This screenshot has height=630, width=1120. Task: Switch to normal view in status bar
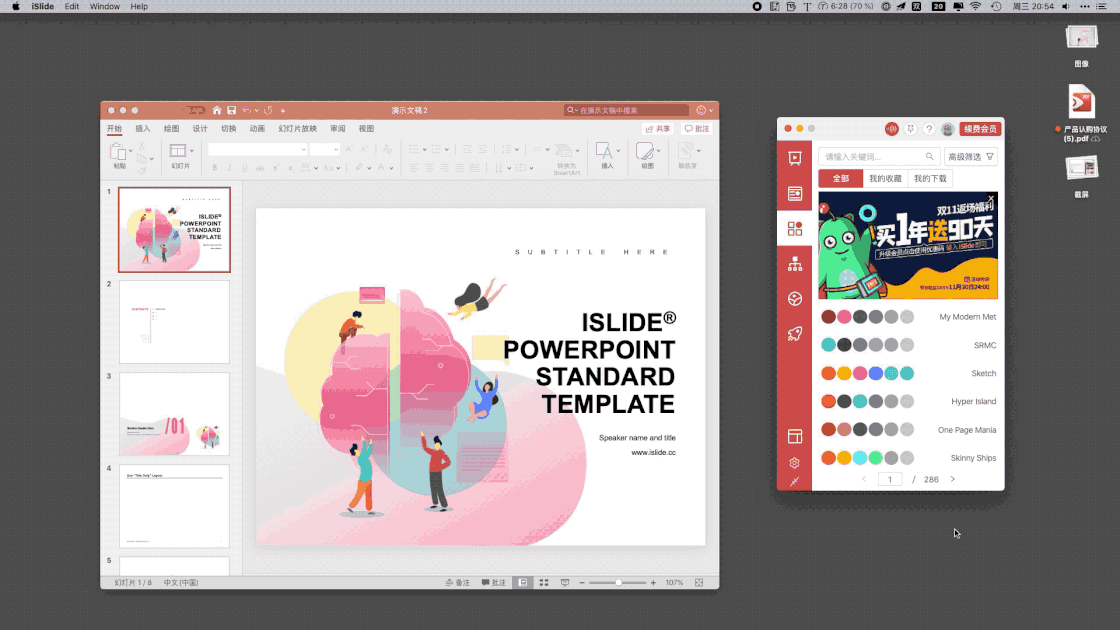pos(523,582)
